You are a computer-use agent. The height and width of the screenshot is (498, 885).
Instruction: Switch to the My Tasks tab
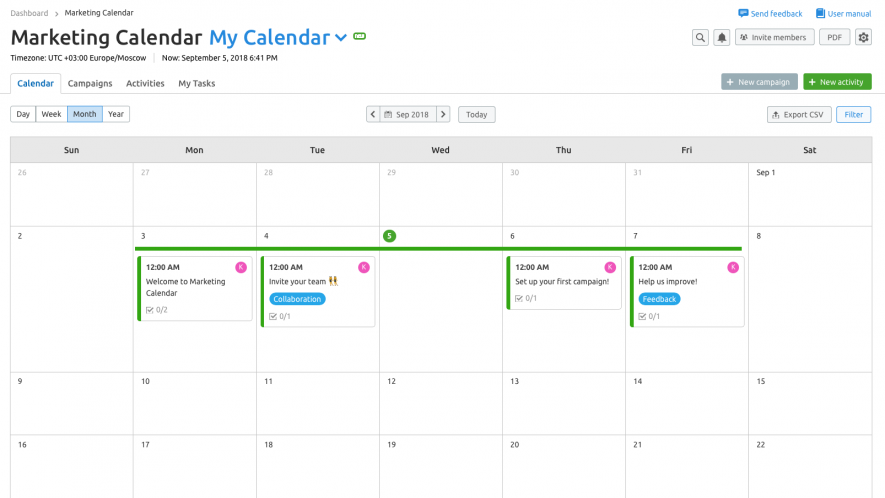pyautogui.click(x=196, y=83)
